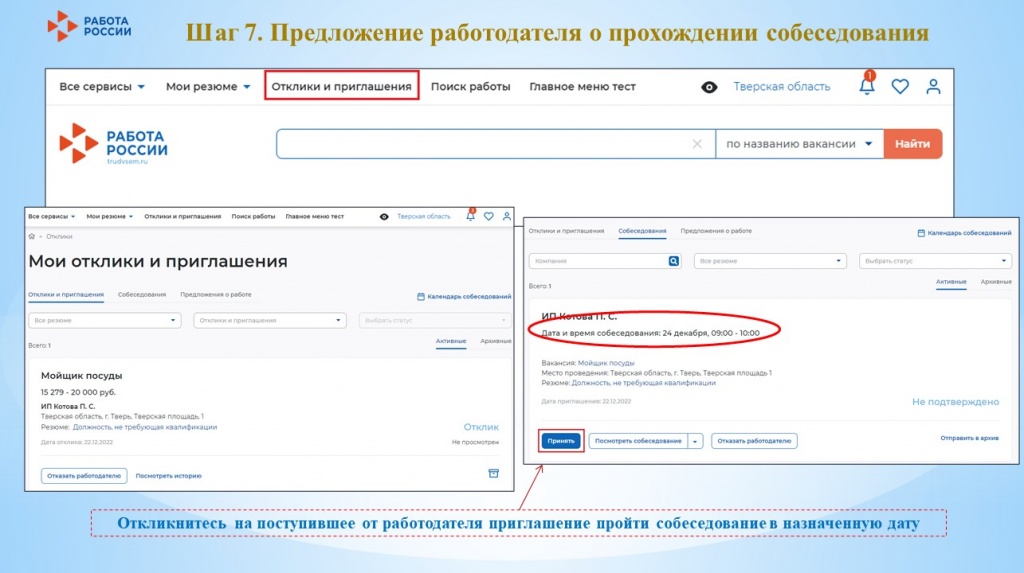
Task: Open user profile icon in the large top header
Action: (x=933, y=86)
